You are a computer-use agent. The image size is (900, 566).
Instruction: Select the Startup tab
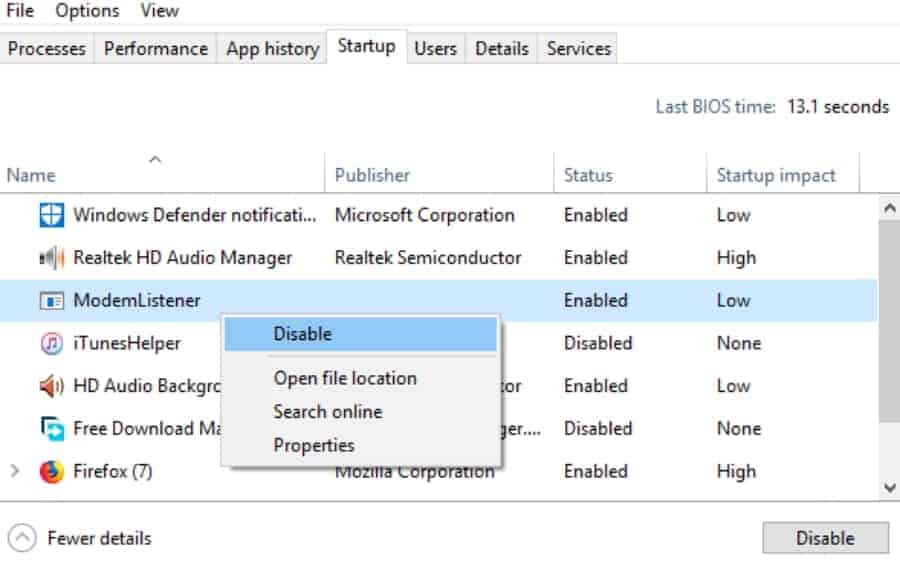pyautogui.click(x=366, y=46)
